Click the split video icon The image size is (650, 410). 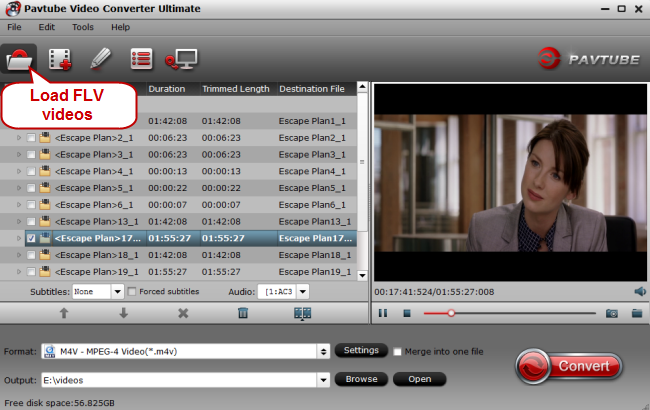pyautogui.click(x=303, y=313)
